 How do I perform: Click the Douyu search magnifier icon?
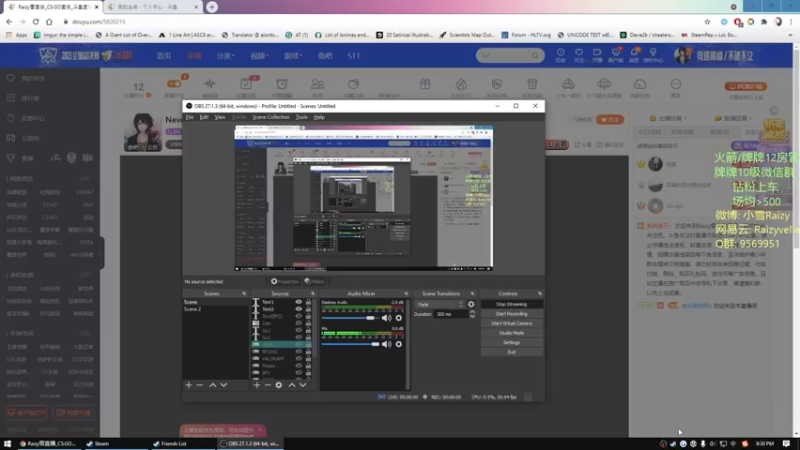(x=535, y=56)
